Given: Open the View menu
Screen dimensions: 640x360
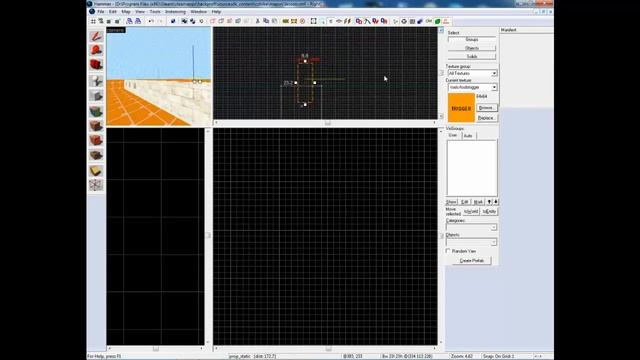Looking at the screenshot, I should tap(140, 12).
